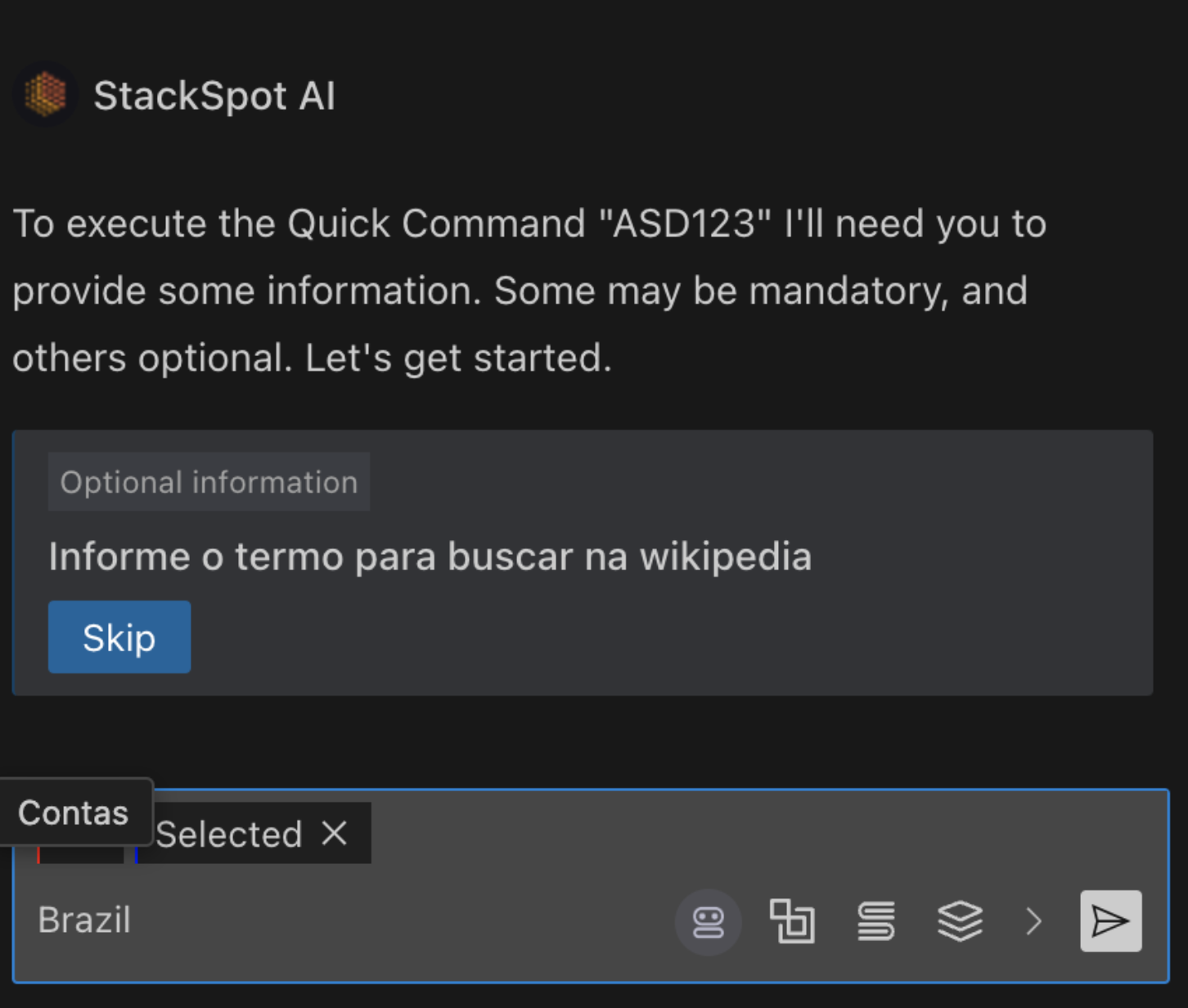Image resolution: width=1188 pixels, height=1008 pixels.
Task: Click the X icon on the Selected chip
Action: tap(335, 834)
